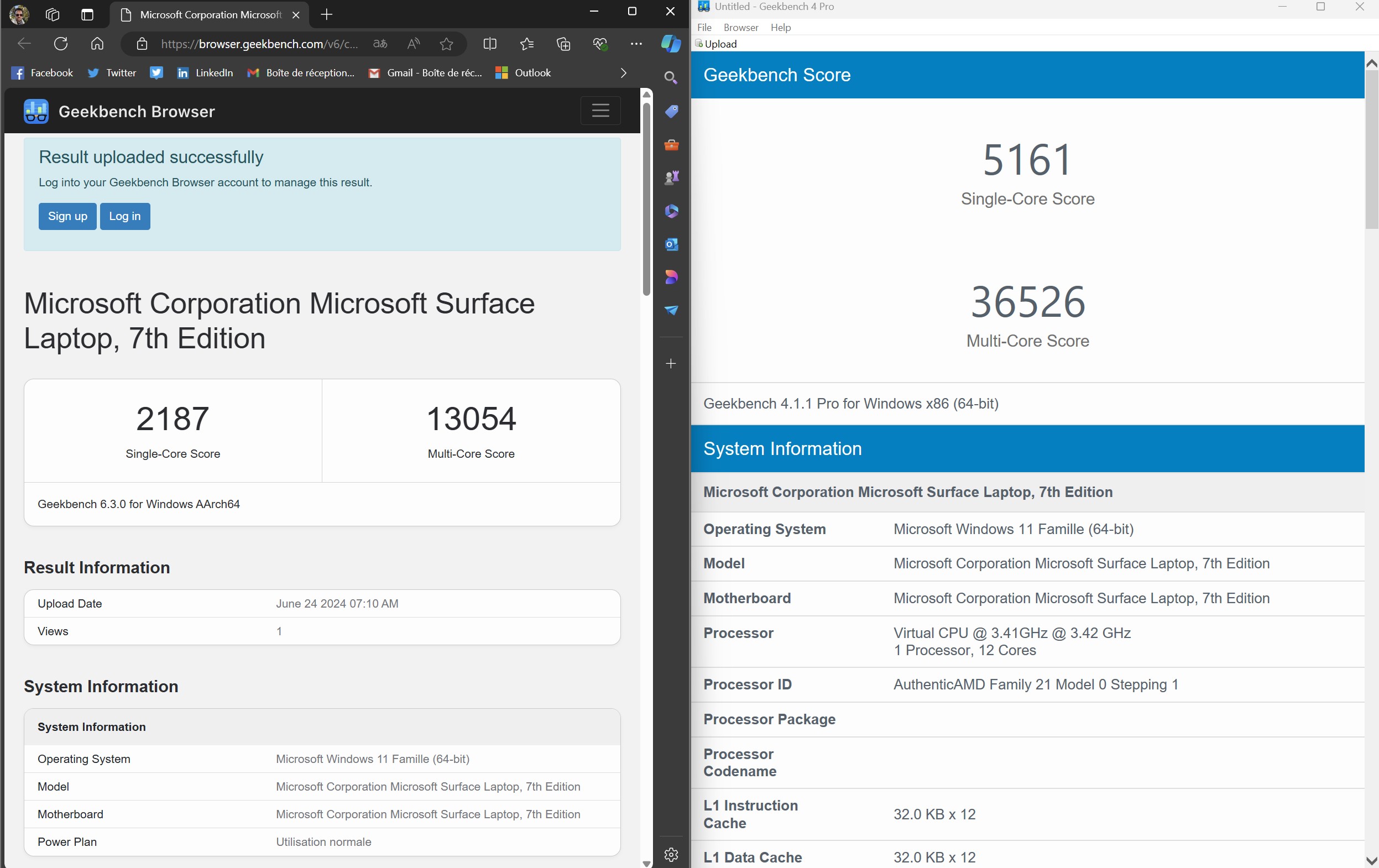
Task: Open Edge workspaces icon
Action: (53, 14)
